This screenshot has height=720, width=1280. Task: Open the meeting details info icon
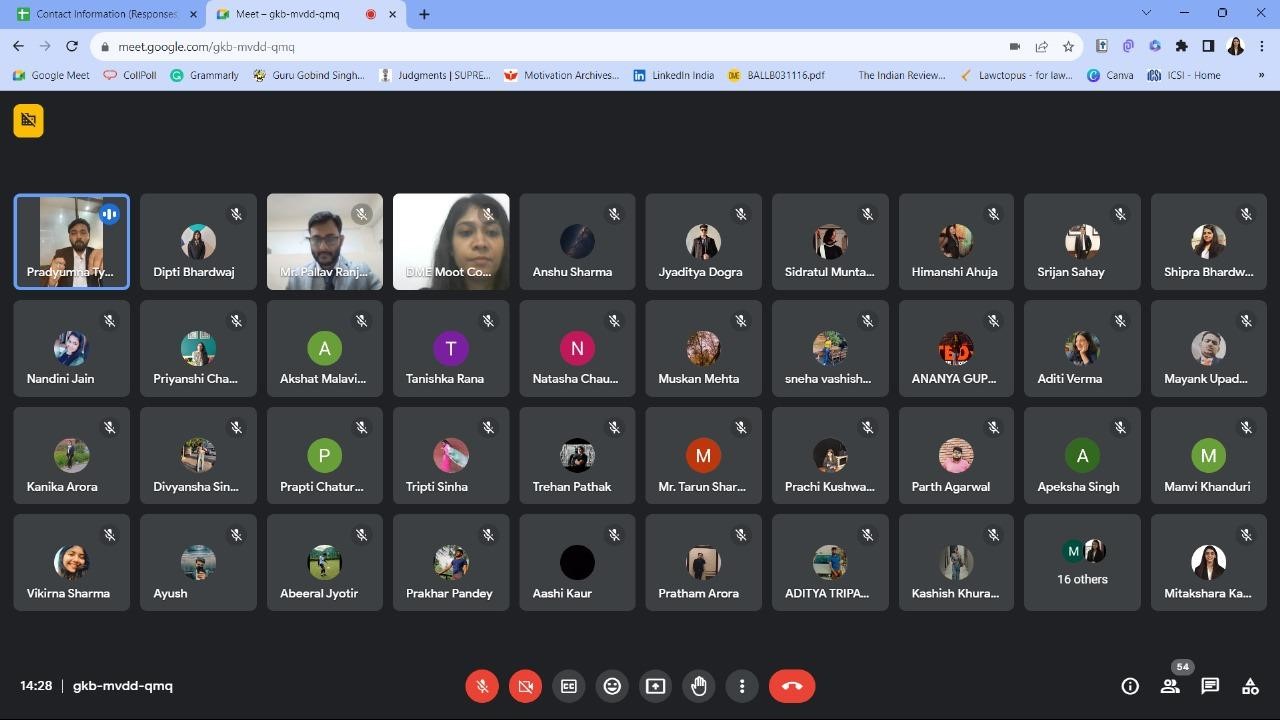(x=1130, y=686)
